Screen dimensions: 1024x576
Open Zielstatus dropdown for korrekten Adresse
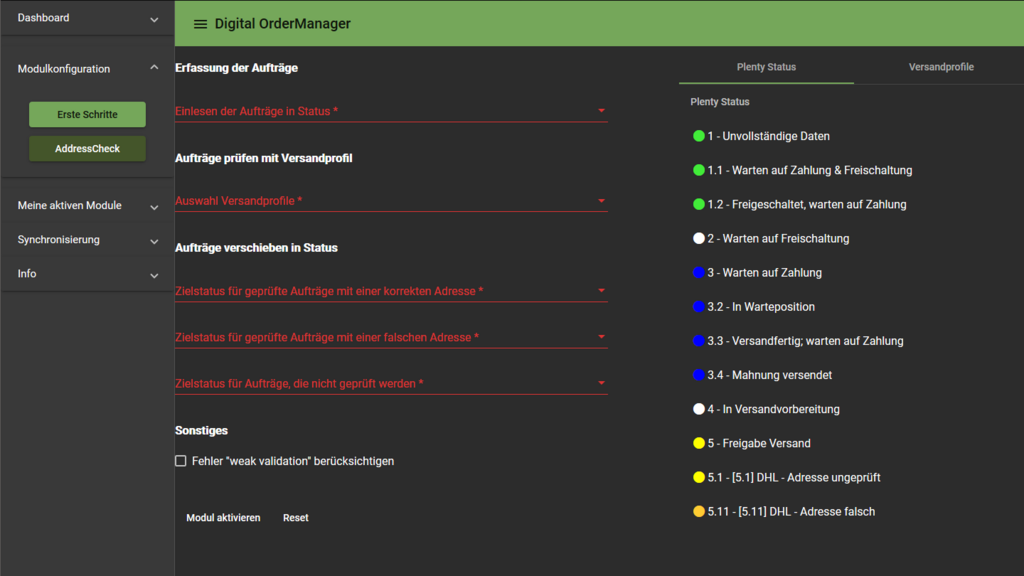(390, 291)
